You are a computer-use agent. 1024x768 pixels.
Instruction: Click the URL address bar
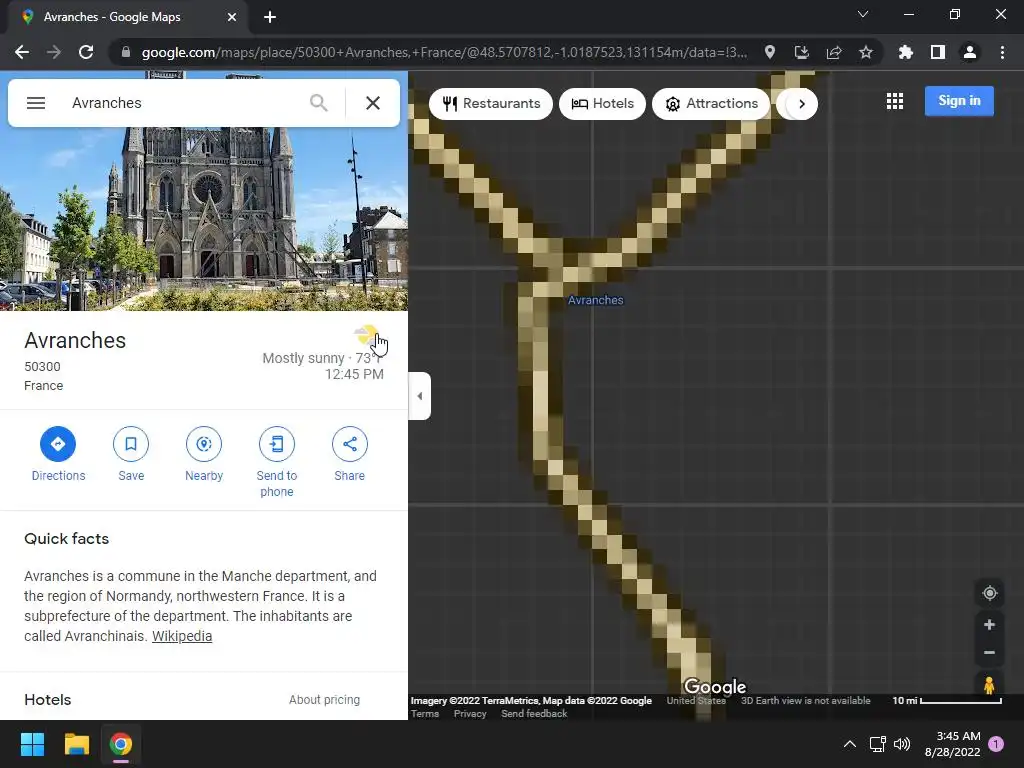pyautogui.click(x=444, y=52)
